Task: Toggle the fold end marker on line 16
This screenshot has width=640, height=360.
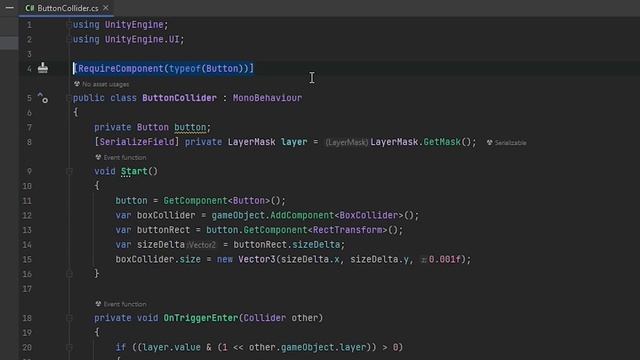Action: (69, 274)
